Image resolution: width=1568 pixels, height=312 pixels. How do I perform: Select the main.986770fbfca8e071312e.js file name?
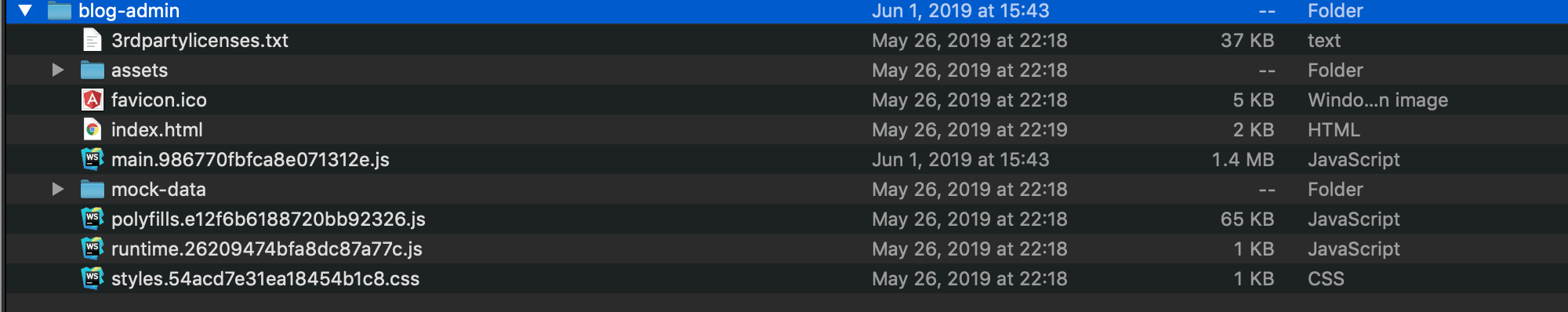250,160
